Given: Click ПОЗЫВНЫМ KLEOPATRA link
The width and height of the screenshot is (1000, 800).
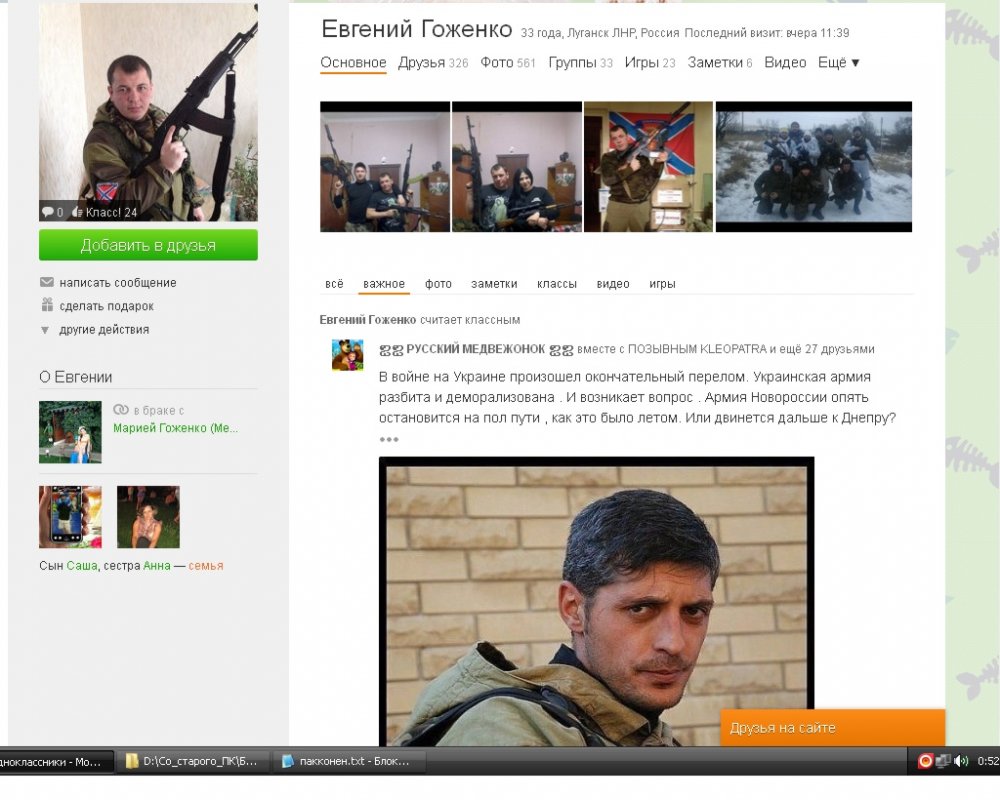Looking at the screenshot, I should 697,349.
